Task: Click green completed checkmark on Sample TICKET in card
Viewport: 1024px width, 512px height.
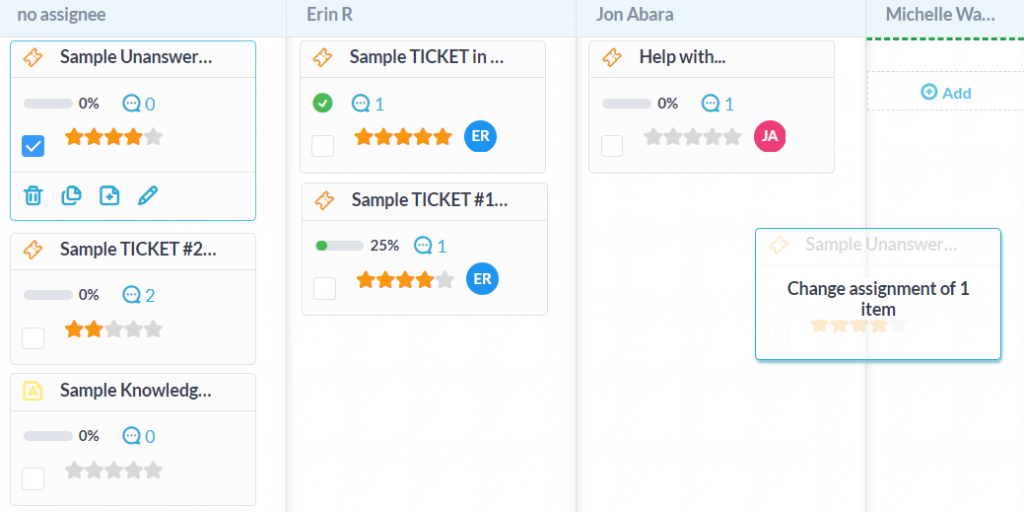Action: click(x=322, y=103)
